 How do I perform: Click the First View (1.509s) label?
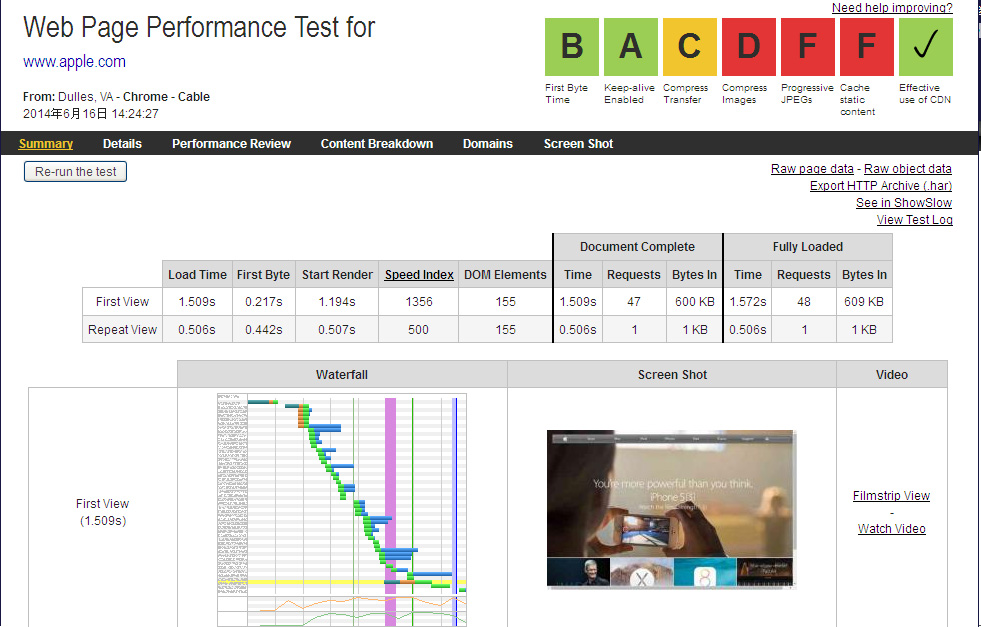point(102,512)
